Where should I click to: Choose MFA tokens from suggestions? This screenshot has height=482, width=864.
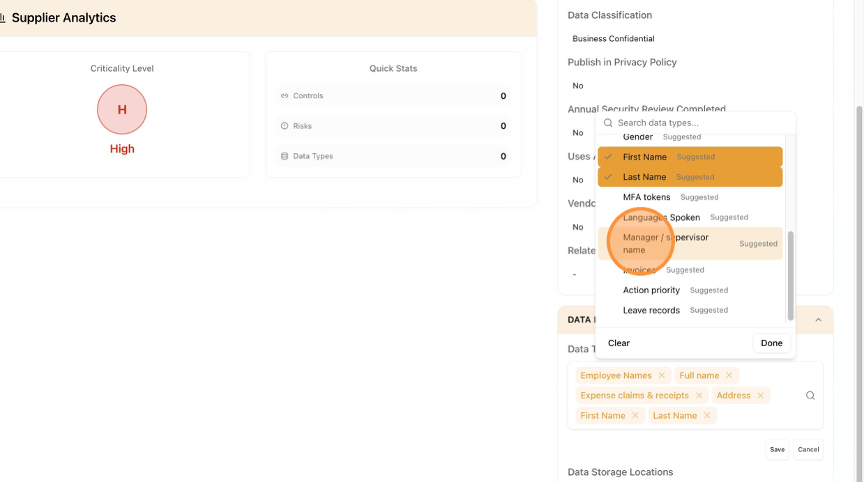(647, 197)
